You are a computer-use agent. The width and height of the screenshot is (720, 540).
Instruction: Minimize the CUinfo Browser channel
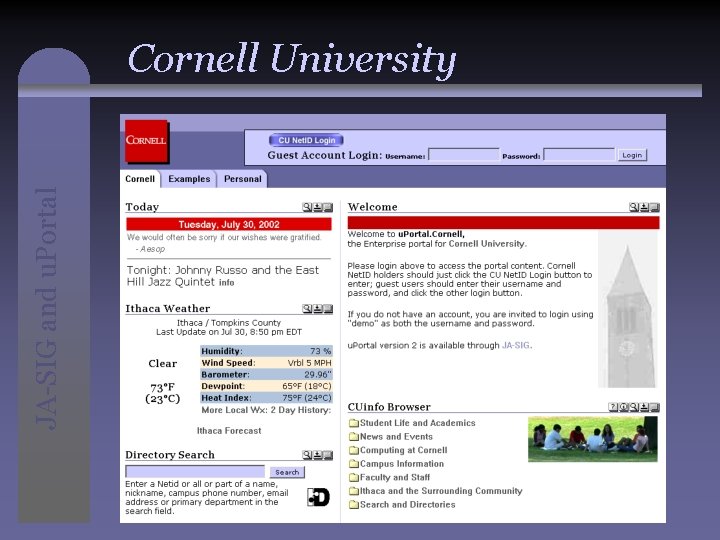click(644, 407)
